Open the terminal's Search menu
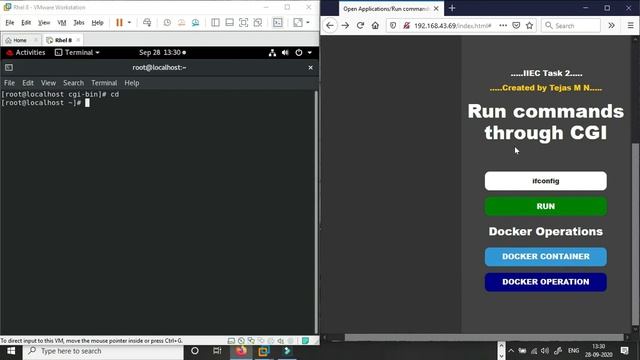Image resolution: width=640 pixels, height=360 pixels. (x=73, y=83)
